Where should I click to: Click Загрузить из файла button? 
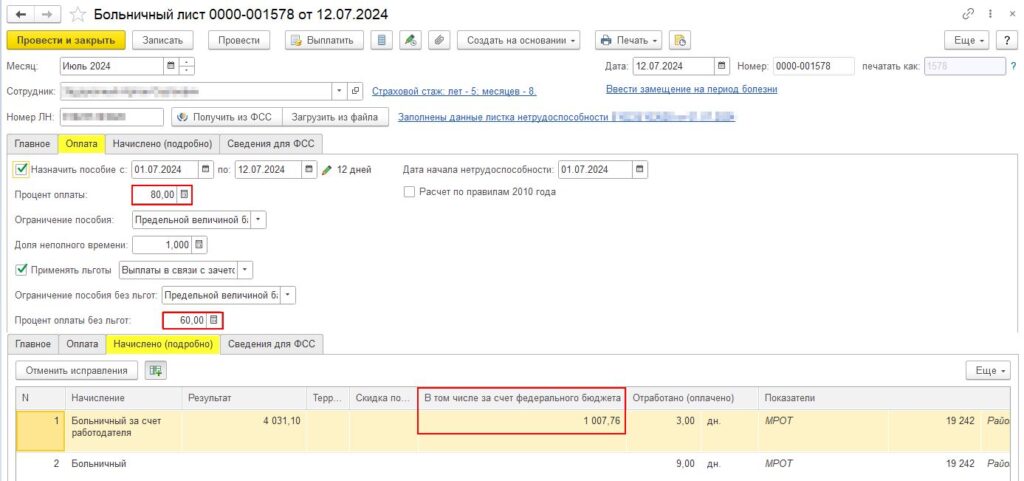[335, 117]
